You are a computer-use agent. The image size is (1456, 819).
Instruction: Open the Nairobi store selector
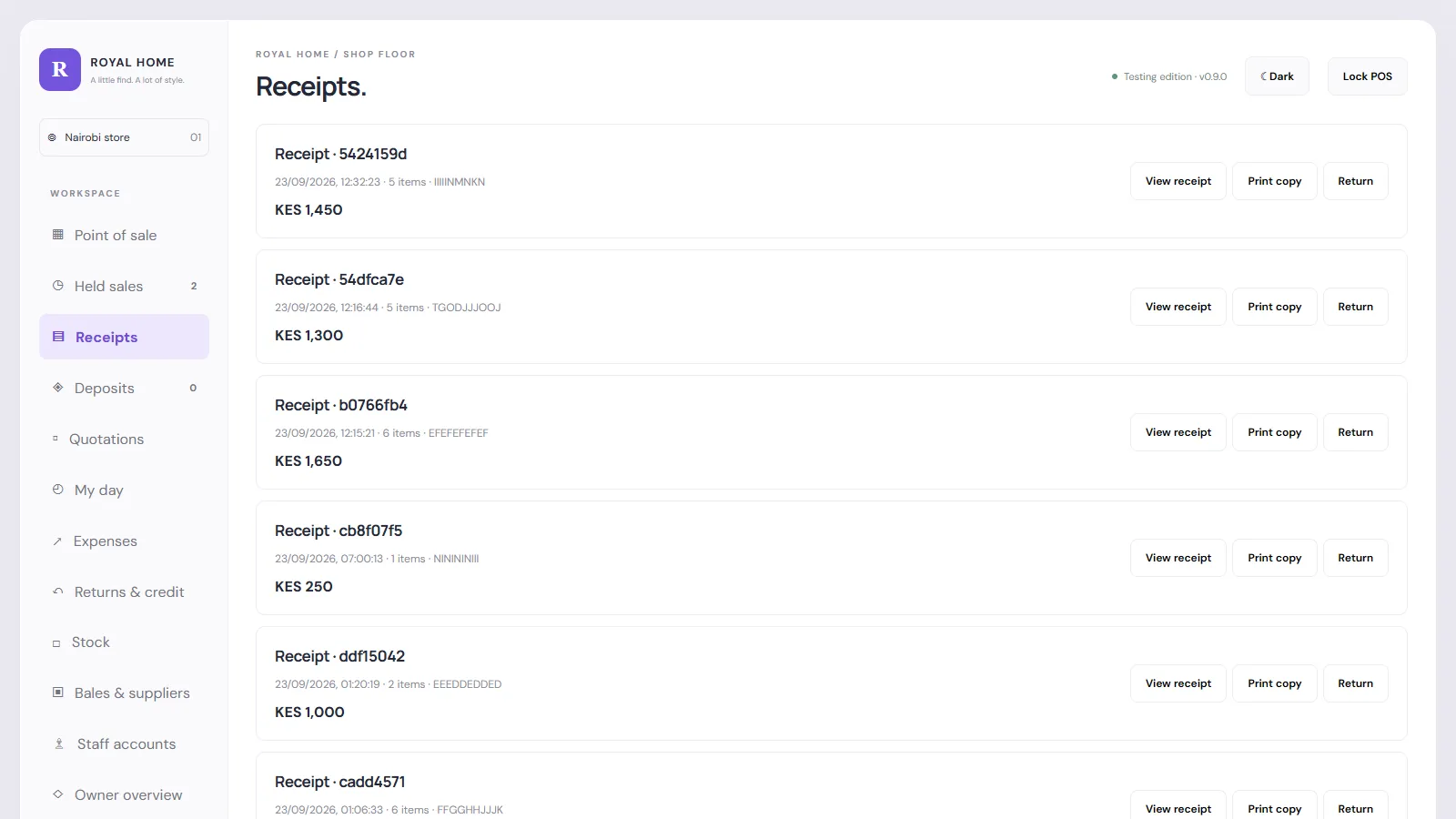124,137
